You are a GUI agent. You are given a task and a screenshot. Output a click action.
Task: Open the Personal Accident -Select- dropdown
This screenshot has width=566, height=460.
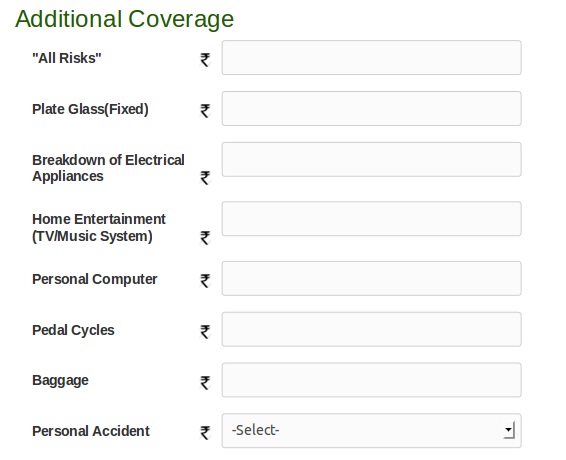click(x=371, y=431)
